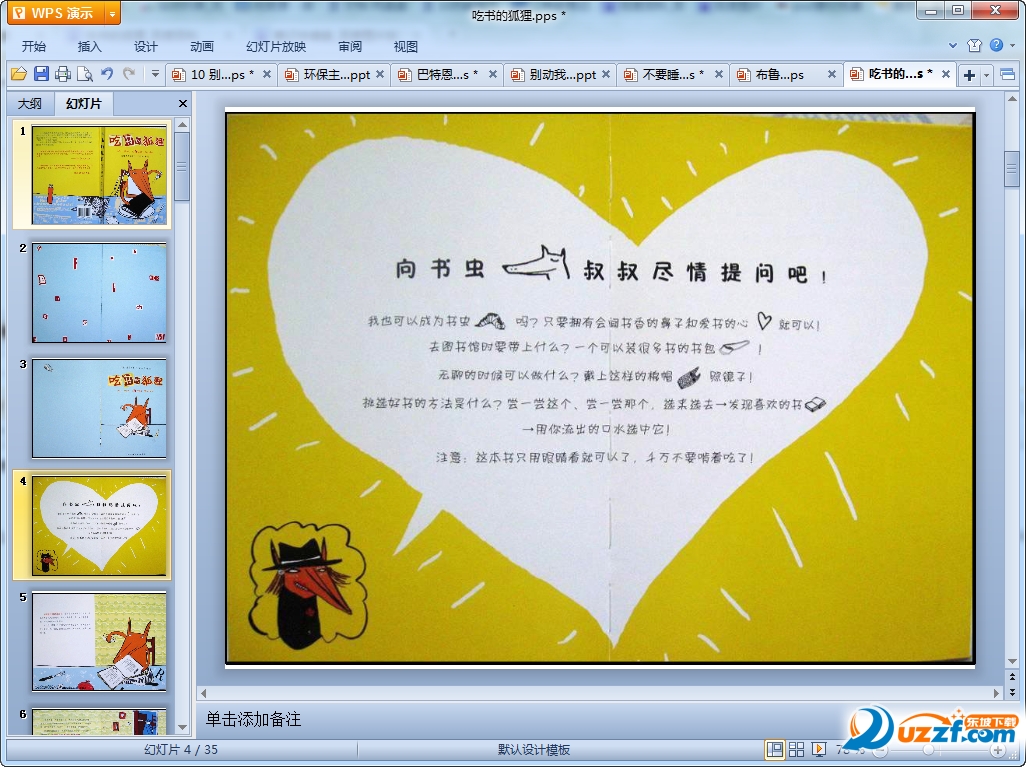Image resolution: width=1026 pixels, height=767 pixels.
Task: Open the 插入 ribbon tab
Action: pyautogui.click(x=90, y=46)
